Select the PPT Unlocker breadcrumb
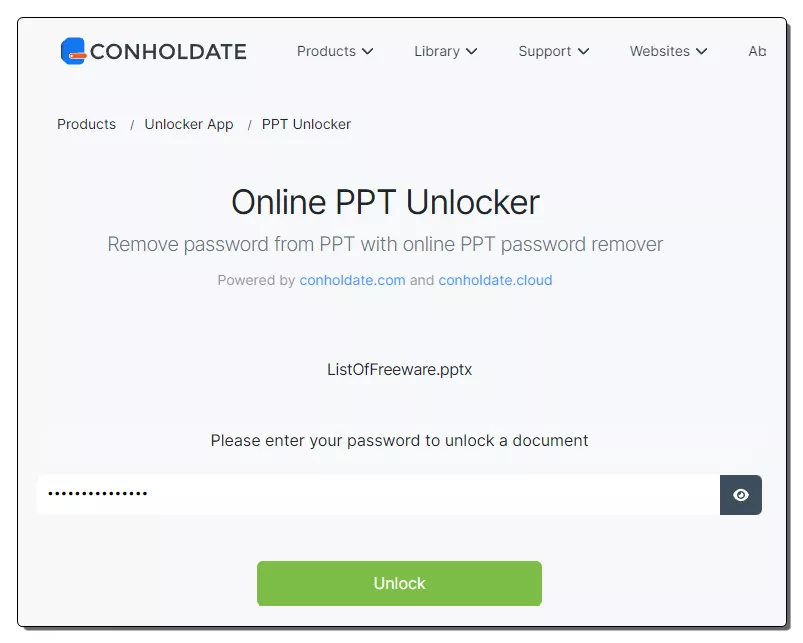Image resolution: width=803 pixels, height=643 pixels. [306, 124]
